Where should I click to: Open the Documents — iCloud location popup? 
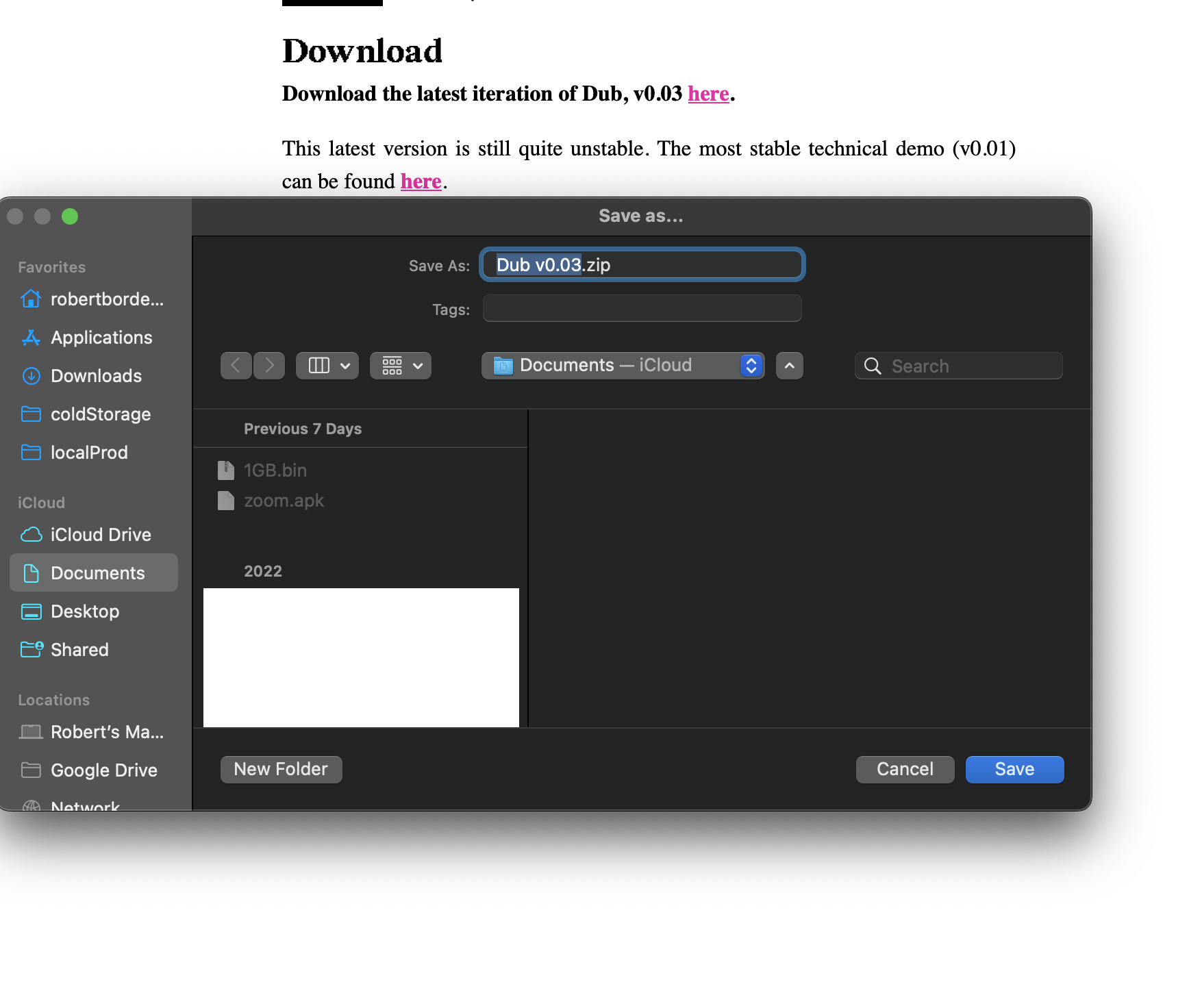(x=623, y=366)
